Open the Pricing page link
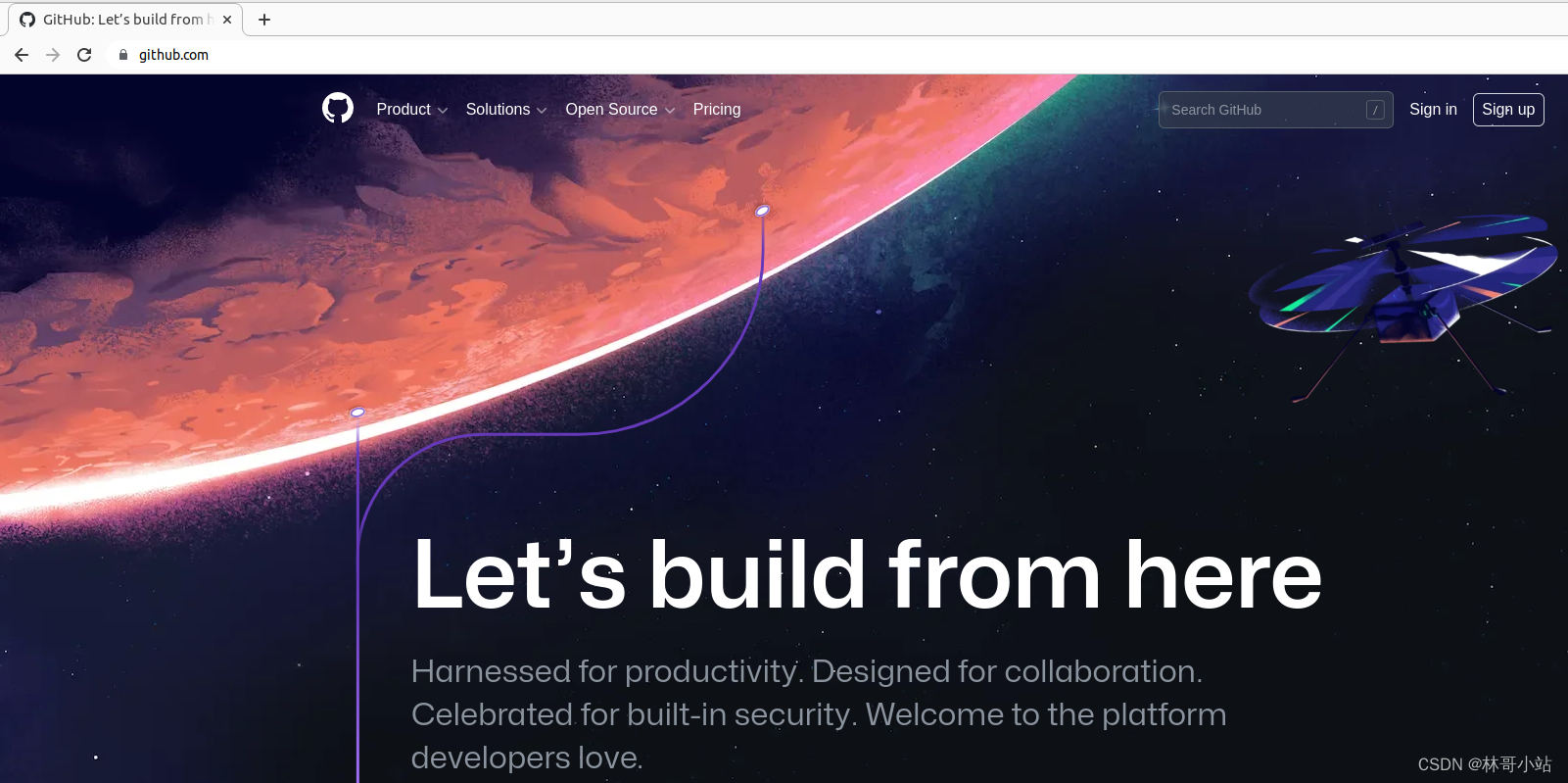Screen dimensions: 1568x783 717,110
